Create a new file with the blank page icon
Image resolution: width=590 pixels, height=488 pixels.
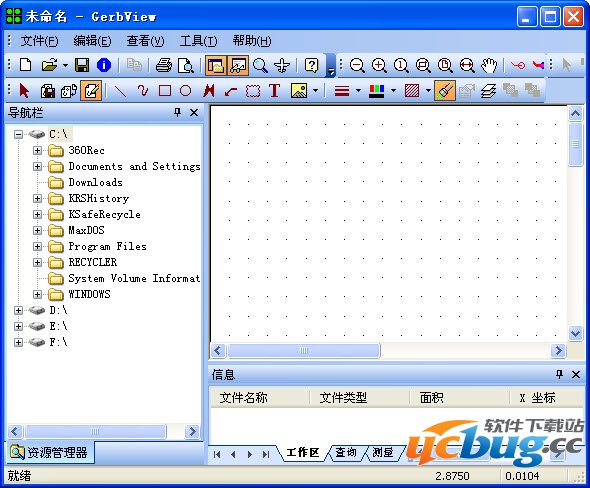(x=26, y=65)
